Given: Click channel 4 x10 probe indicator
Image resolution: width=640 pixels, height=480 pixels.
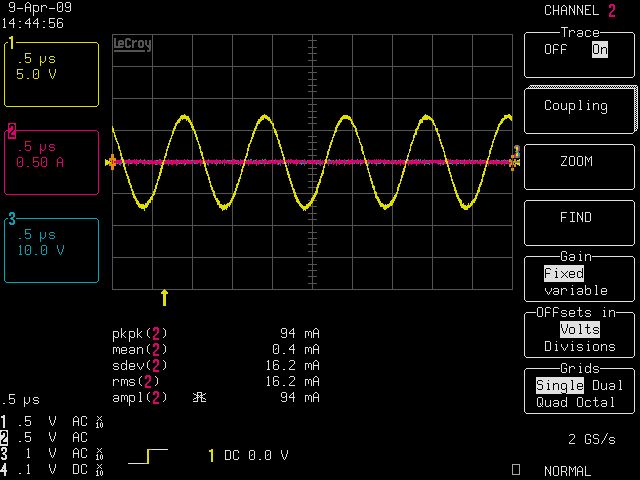Looking at the screenshot, I should tap(99, 470).
